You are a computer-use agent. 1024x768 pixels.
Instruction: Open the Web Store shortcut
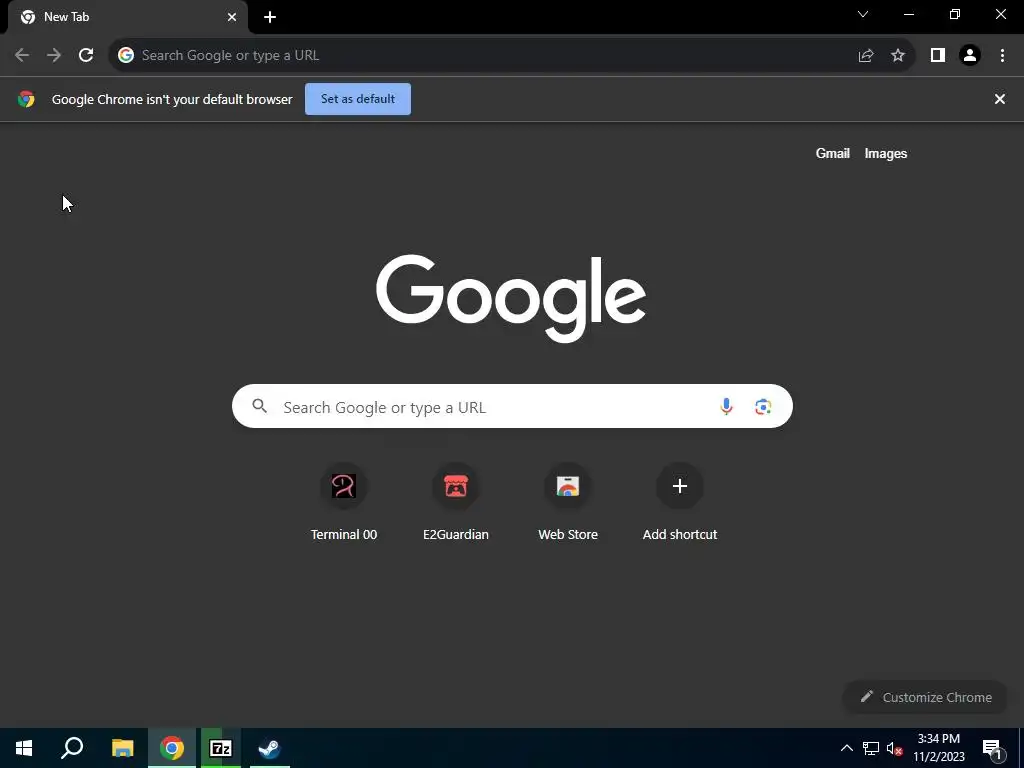[x=568, y=504]
